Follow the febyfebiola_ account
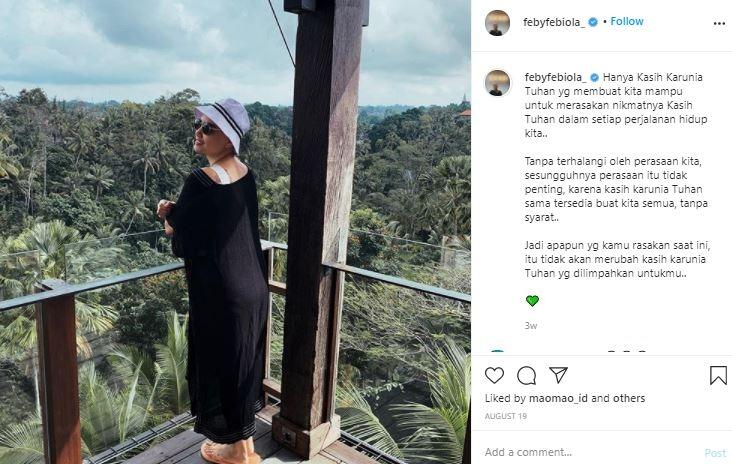 tap(627, 22)
